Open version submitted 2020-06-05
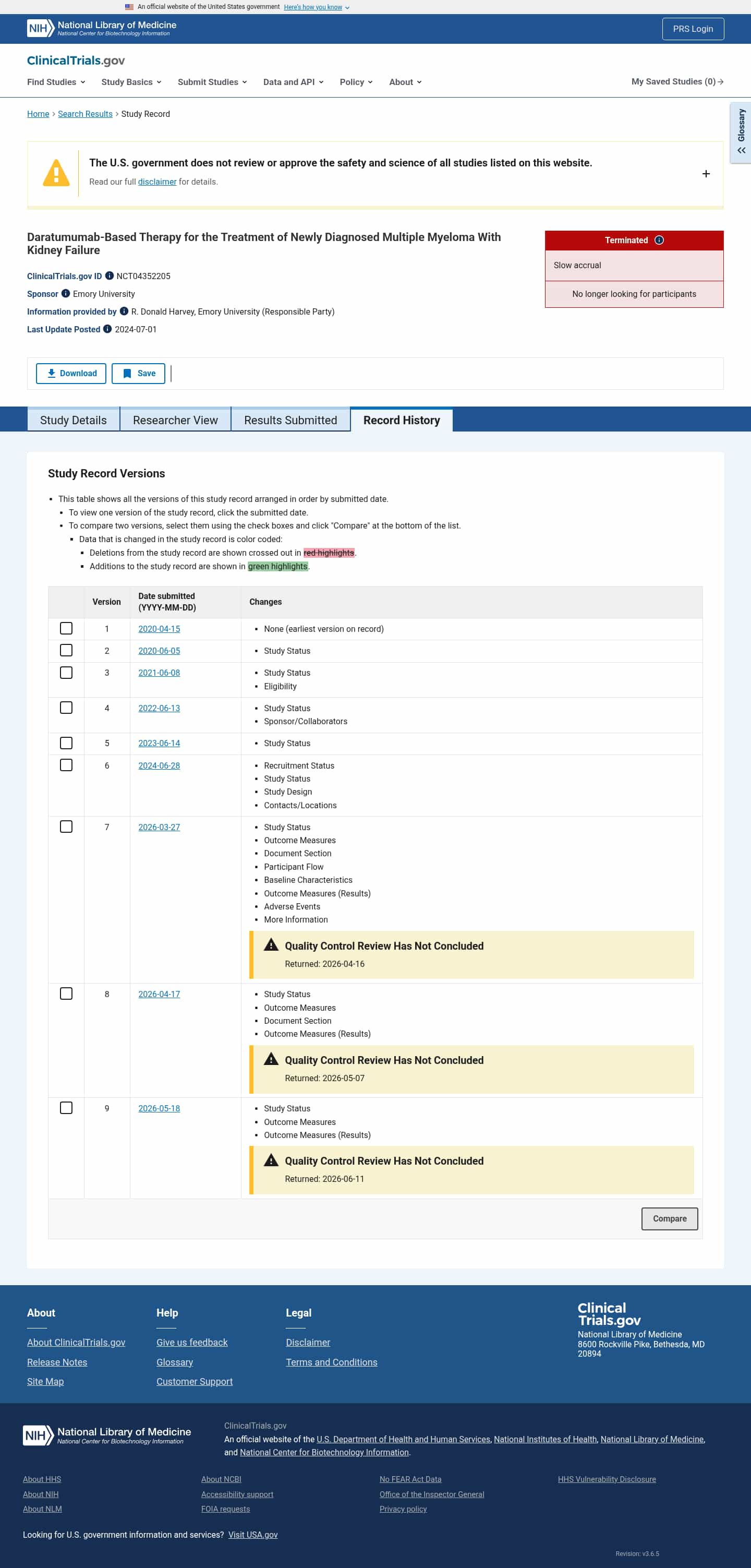The height and width of the screenshot is (1568, 751). click(159, 651)
